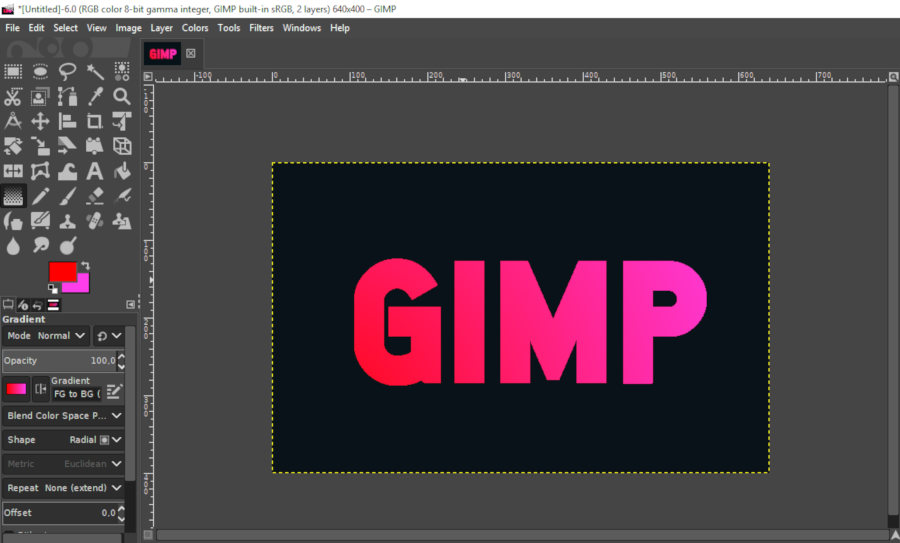The height and width of the screenshot is (543, 900).
Task: Open the Filters menu
Action: [x=261, y=28]
